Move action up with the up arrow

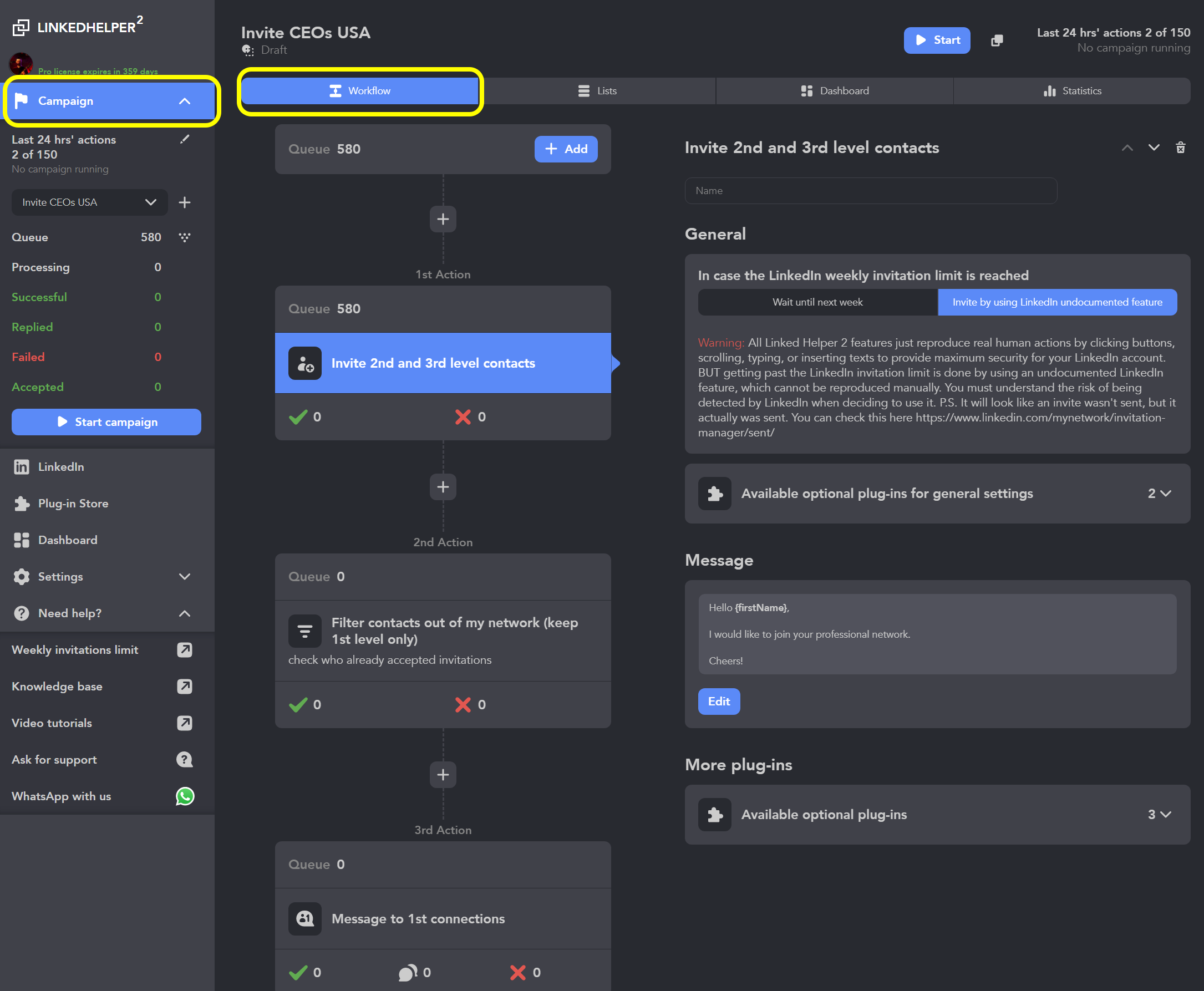[1127, 148]
